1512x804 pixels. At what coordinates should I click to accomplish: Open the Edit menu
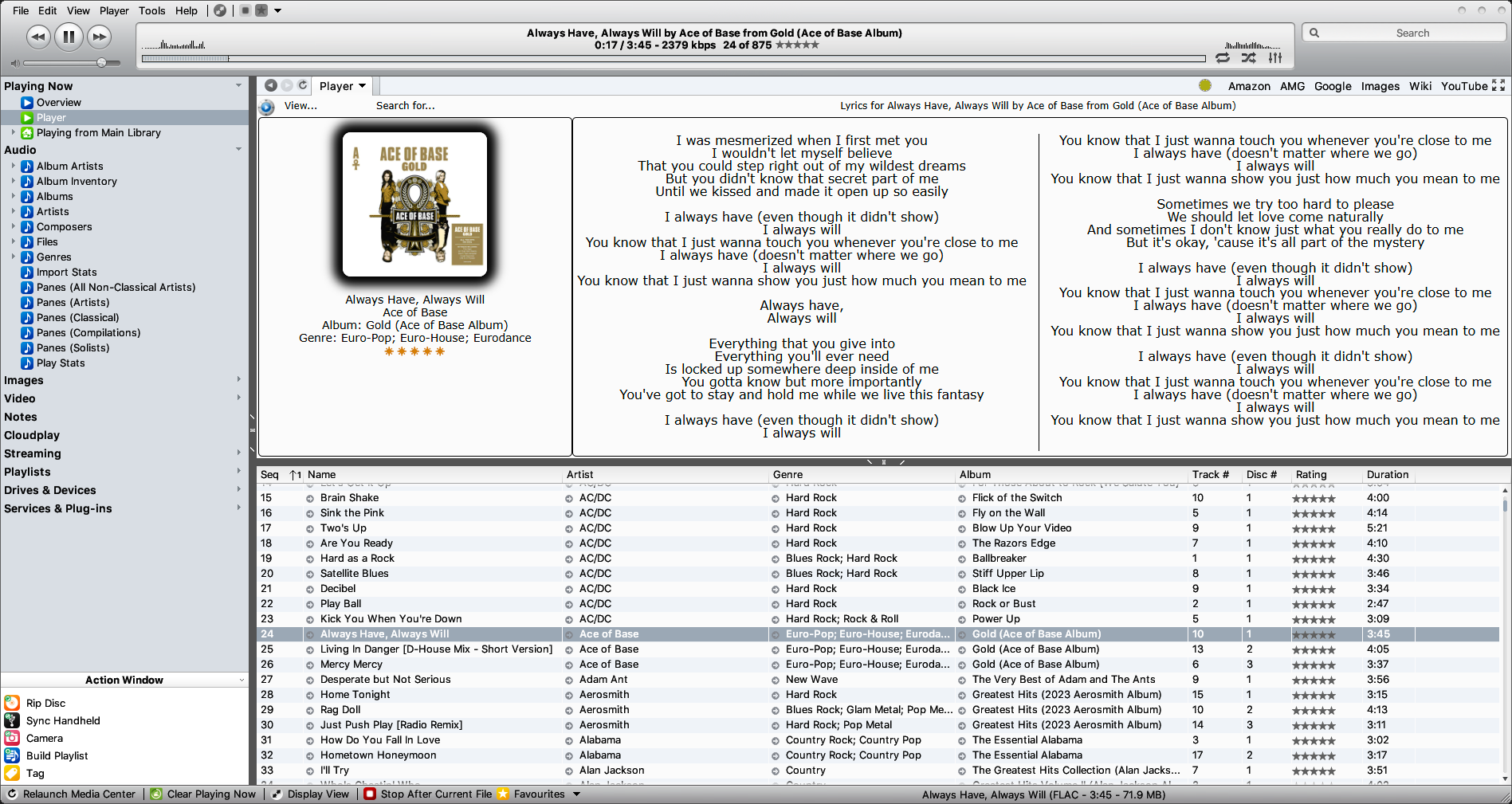[x=48, y=10]
